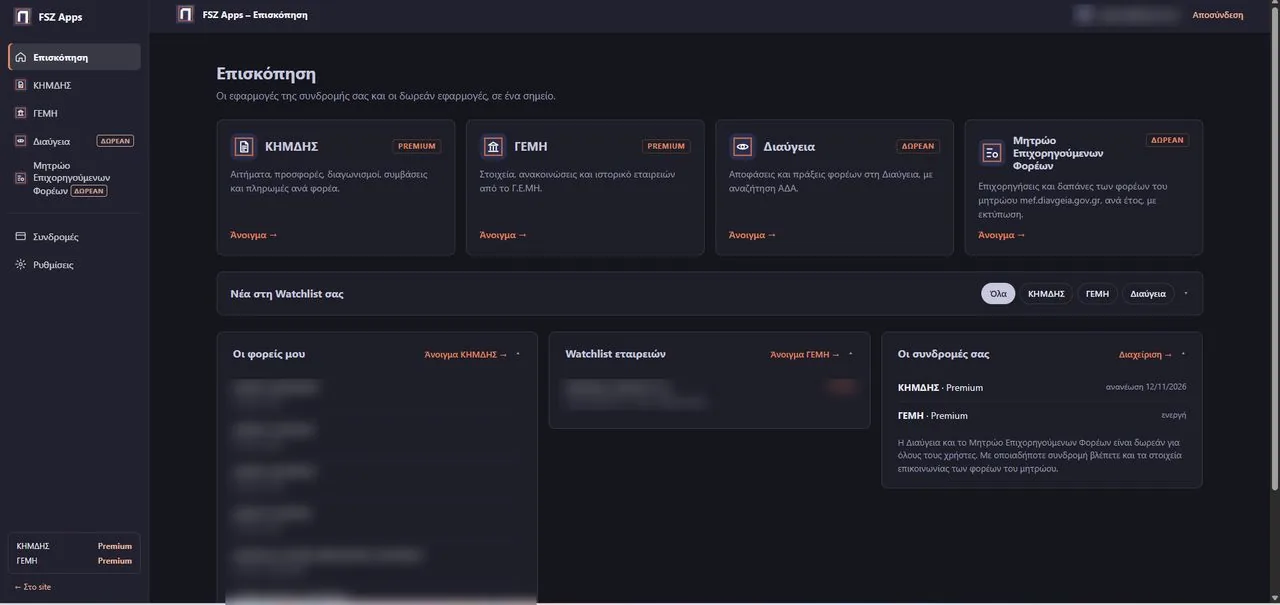
Task: Click the 'Watchlist εταιρειών' panel heading
Action: (x=615, y=354)
